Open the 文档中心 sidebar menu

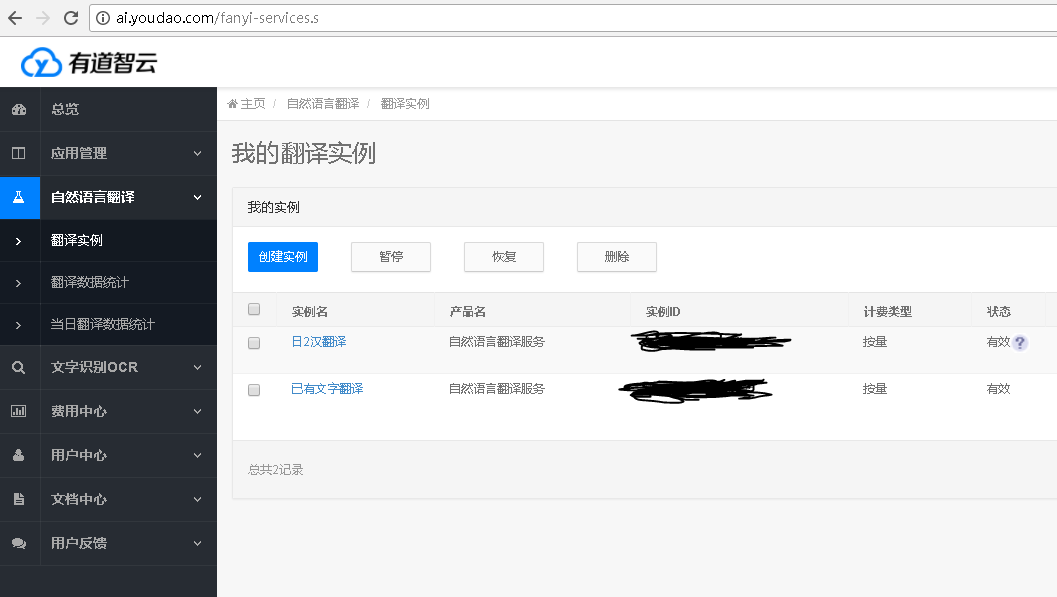point(109,499)
